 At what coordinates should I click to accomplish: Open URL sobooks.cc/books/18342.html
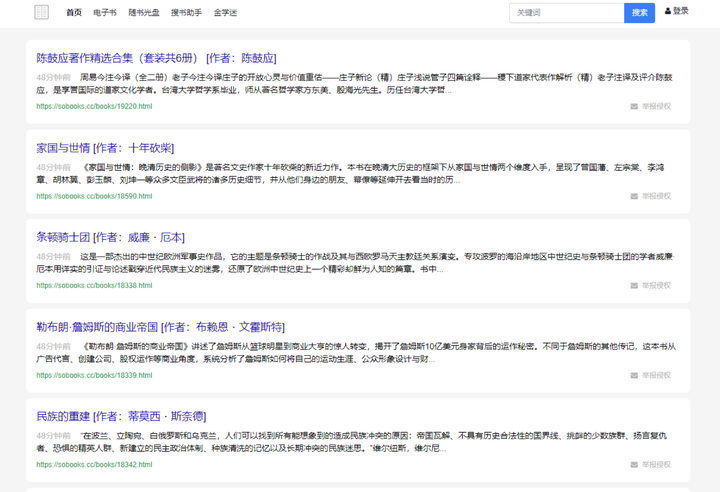coord(94,464)
